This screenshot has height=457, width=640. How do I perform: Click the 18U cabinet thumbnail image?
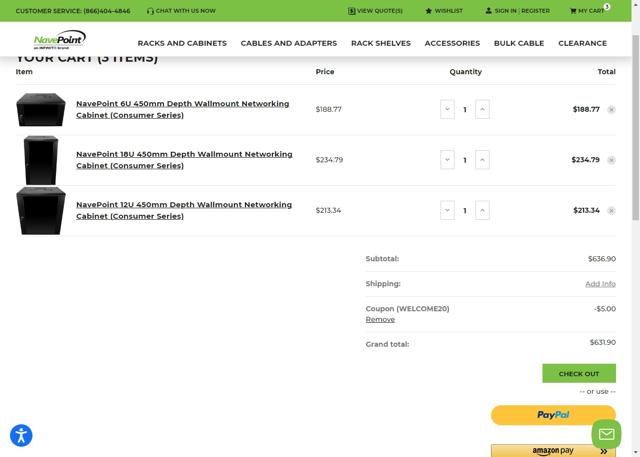tap(40, 160)
